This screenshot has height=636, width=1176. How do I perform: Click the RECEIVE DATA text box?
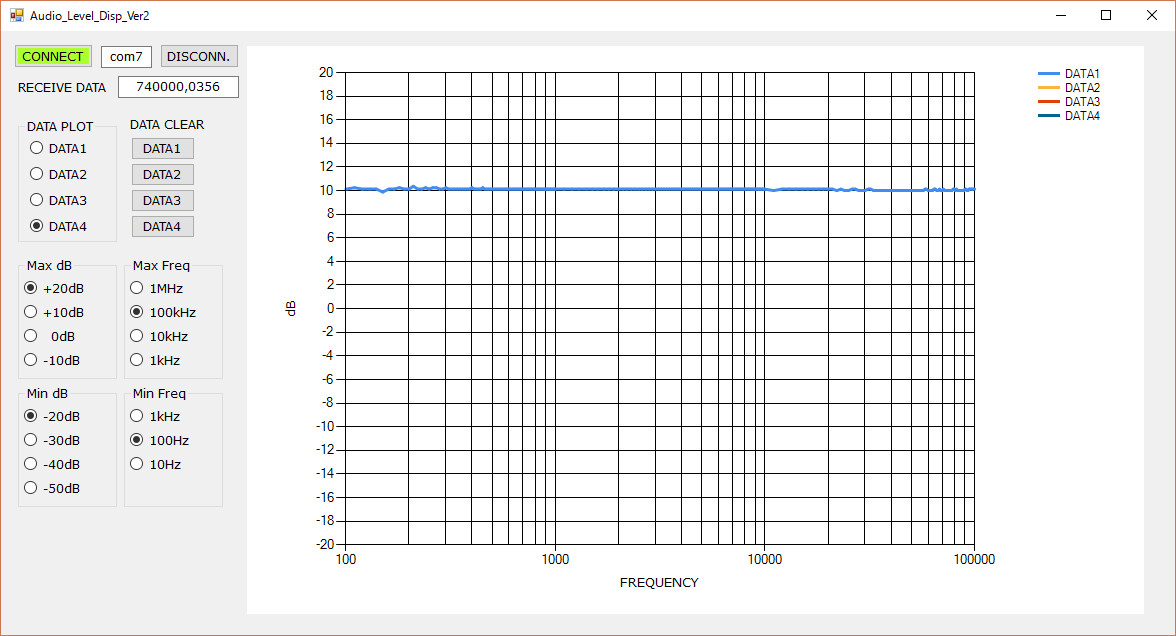click(178, 87)
